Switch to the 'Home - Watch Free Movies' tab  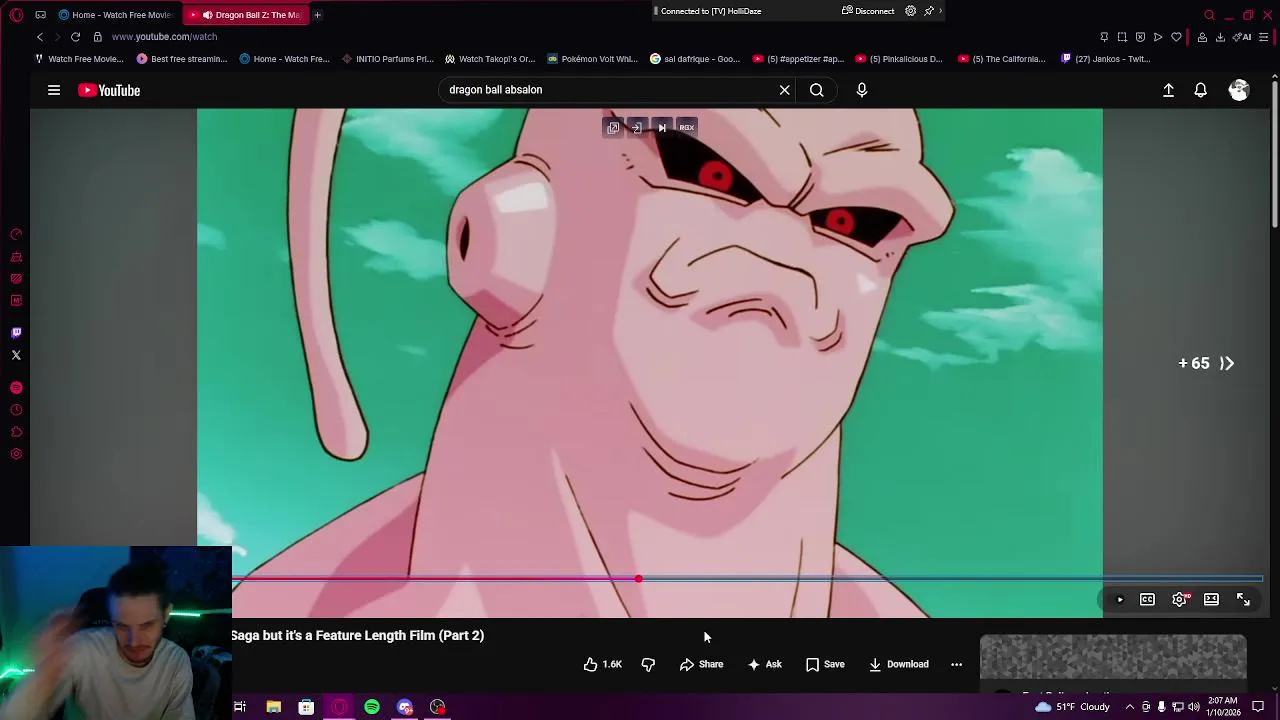pos(114,15)
